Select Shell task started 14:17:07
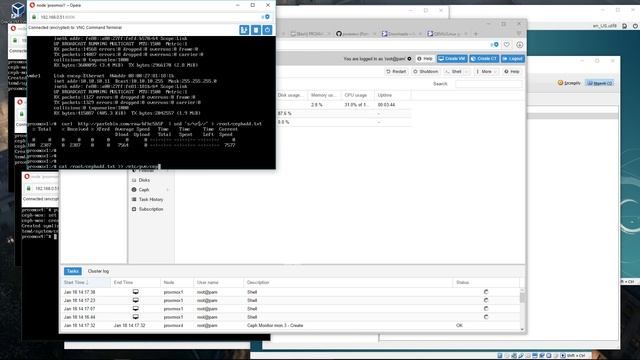Image resolution: width=640 pixels, height=360 pixels. (x=291, y=309)
